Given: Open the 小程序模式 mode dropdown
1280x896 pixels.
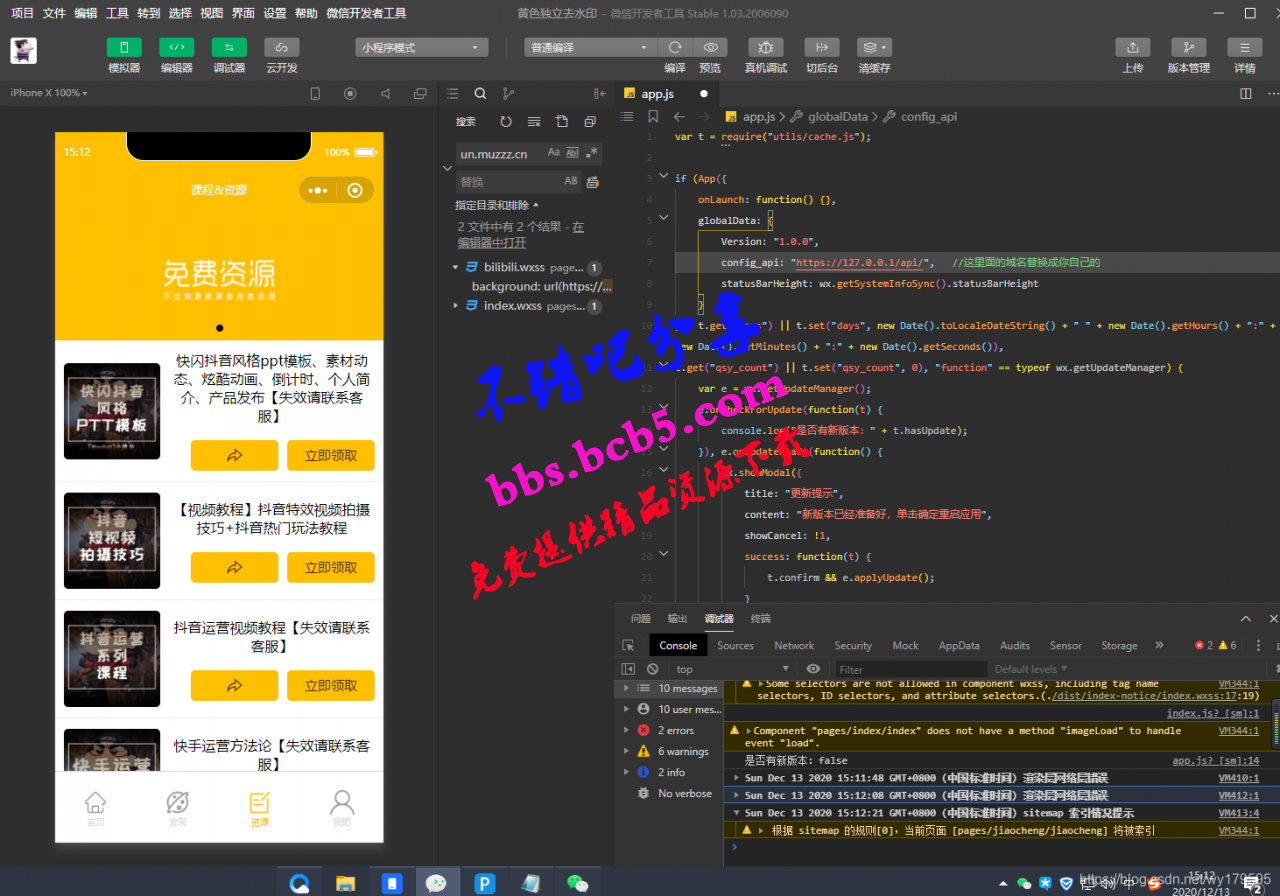Looking at the screenshot, I should click(x=422, y=47).
